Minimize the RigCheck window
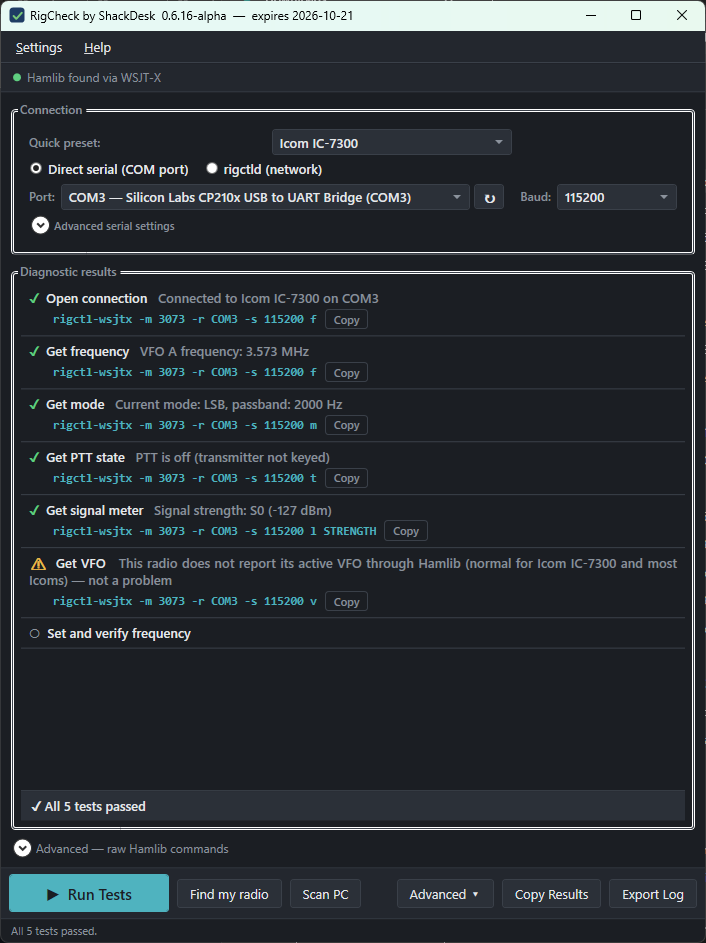 [x=591, y=16]
